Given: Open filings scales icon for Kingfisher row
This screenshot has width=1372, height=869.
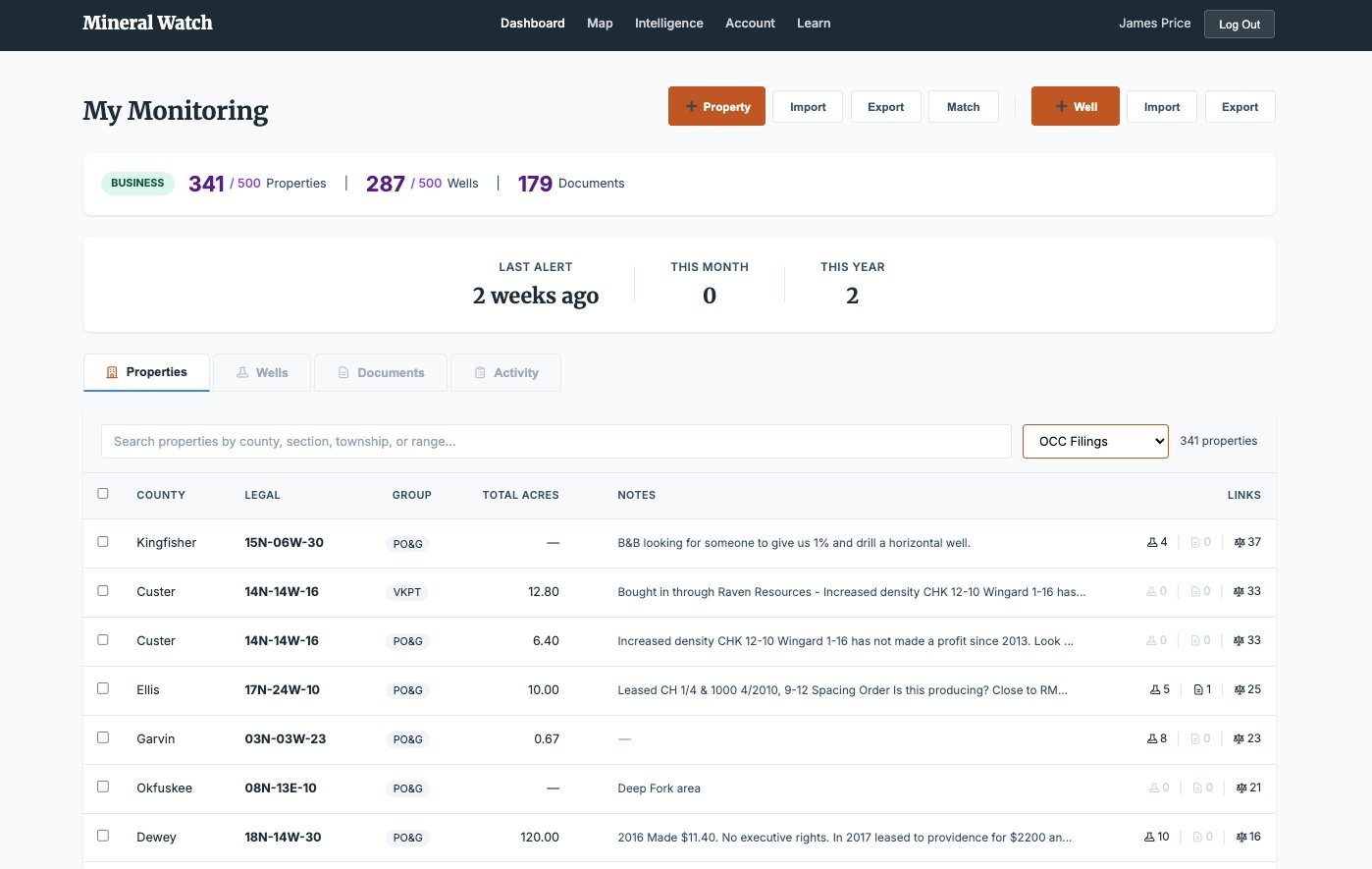Looking at the screenshot, I should [x=1239, y=542].
